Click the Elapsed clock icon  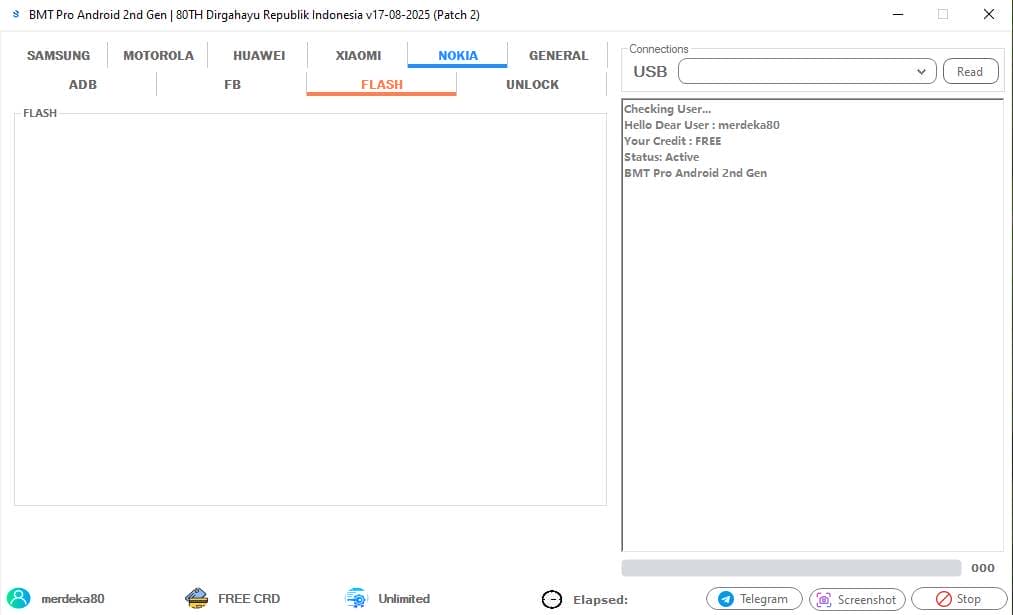coord(551,599)
